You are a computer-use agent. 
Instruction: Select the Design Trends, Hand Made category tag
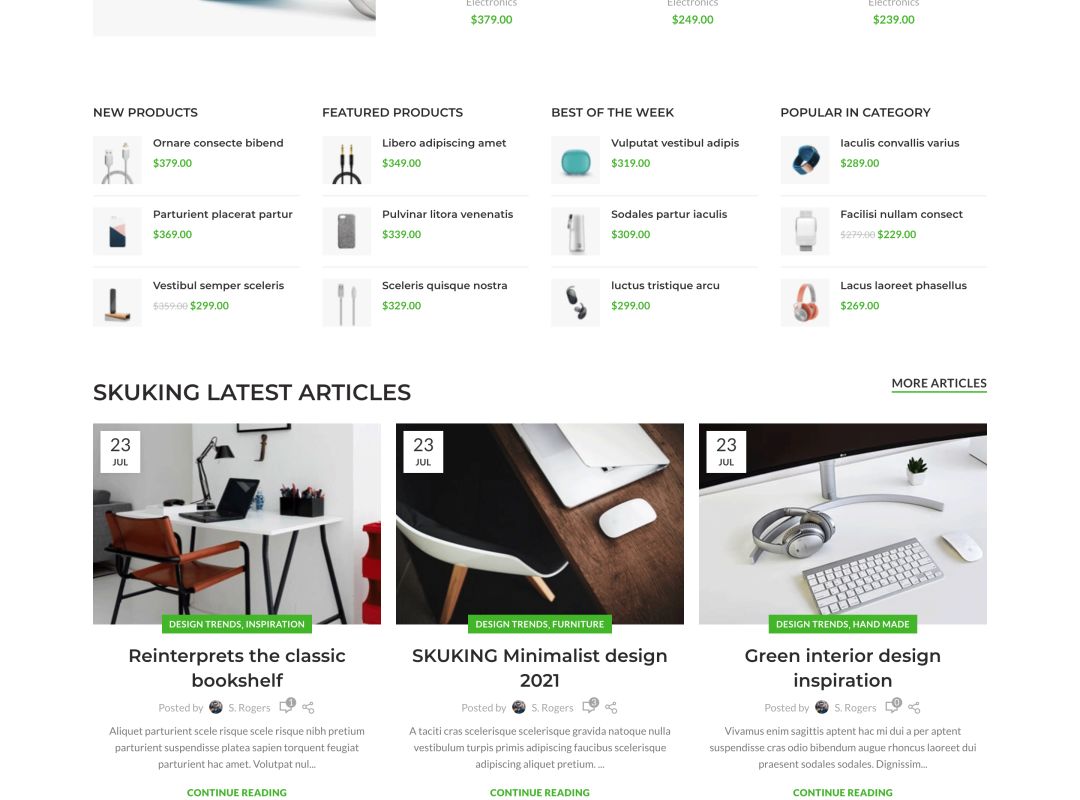click(842, 624)
